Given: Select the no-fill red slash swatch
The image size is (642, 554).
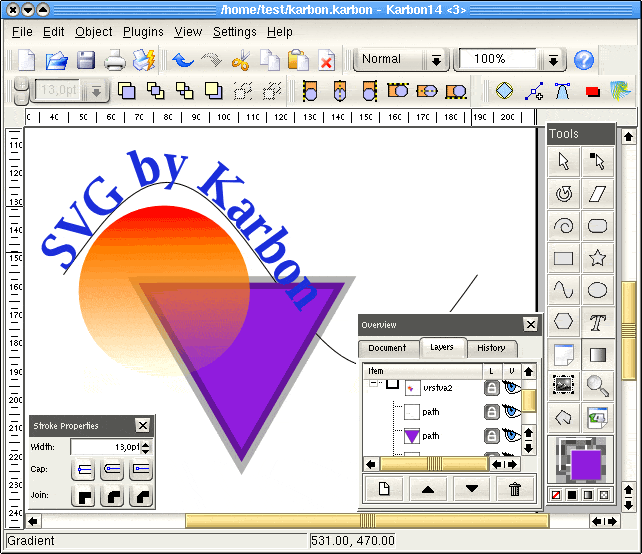Looking at the screenshot, I should point(556,495).
